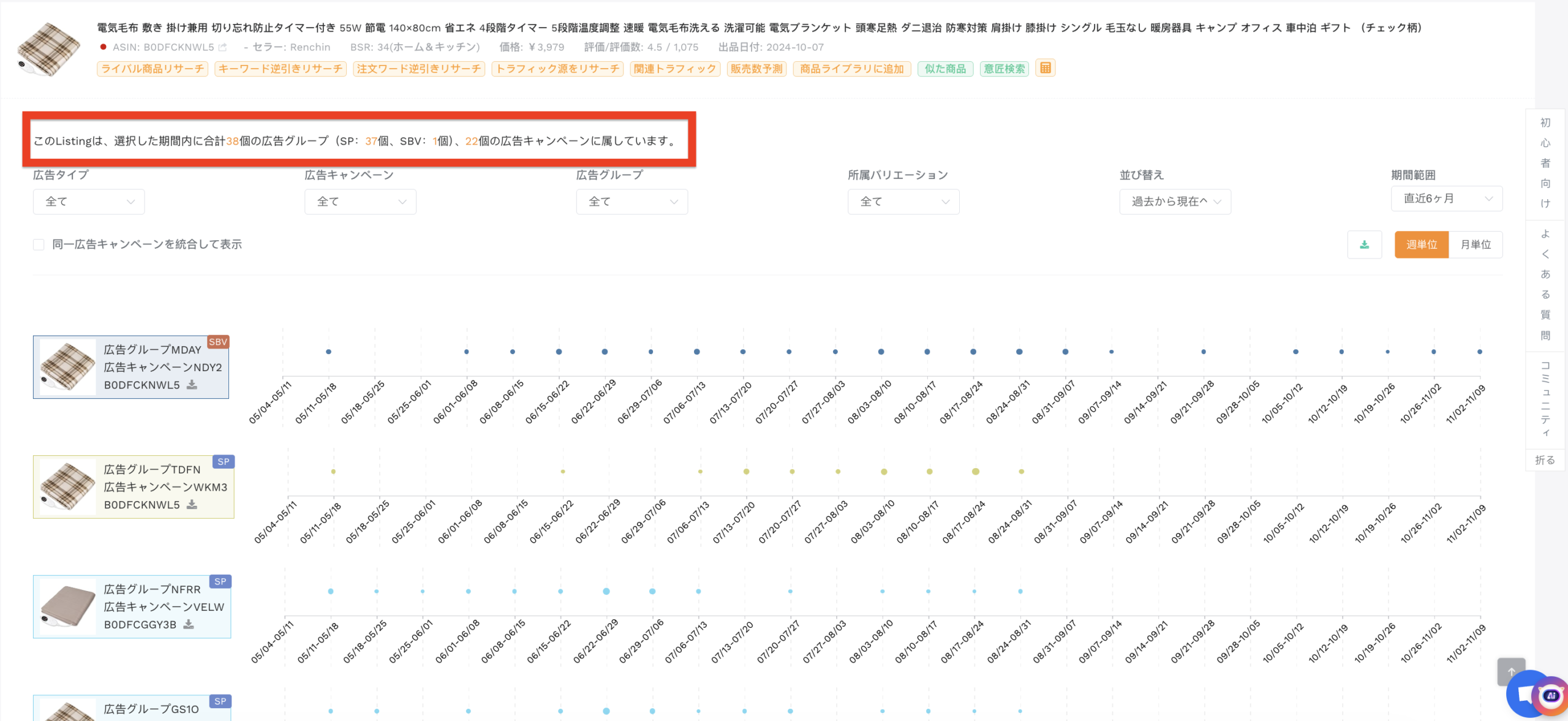Open the AI assistant chat bubble
Screen dimensions: 1568x721
1526,694
